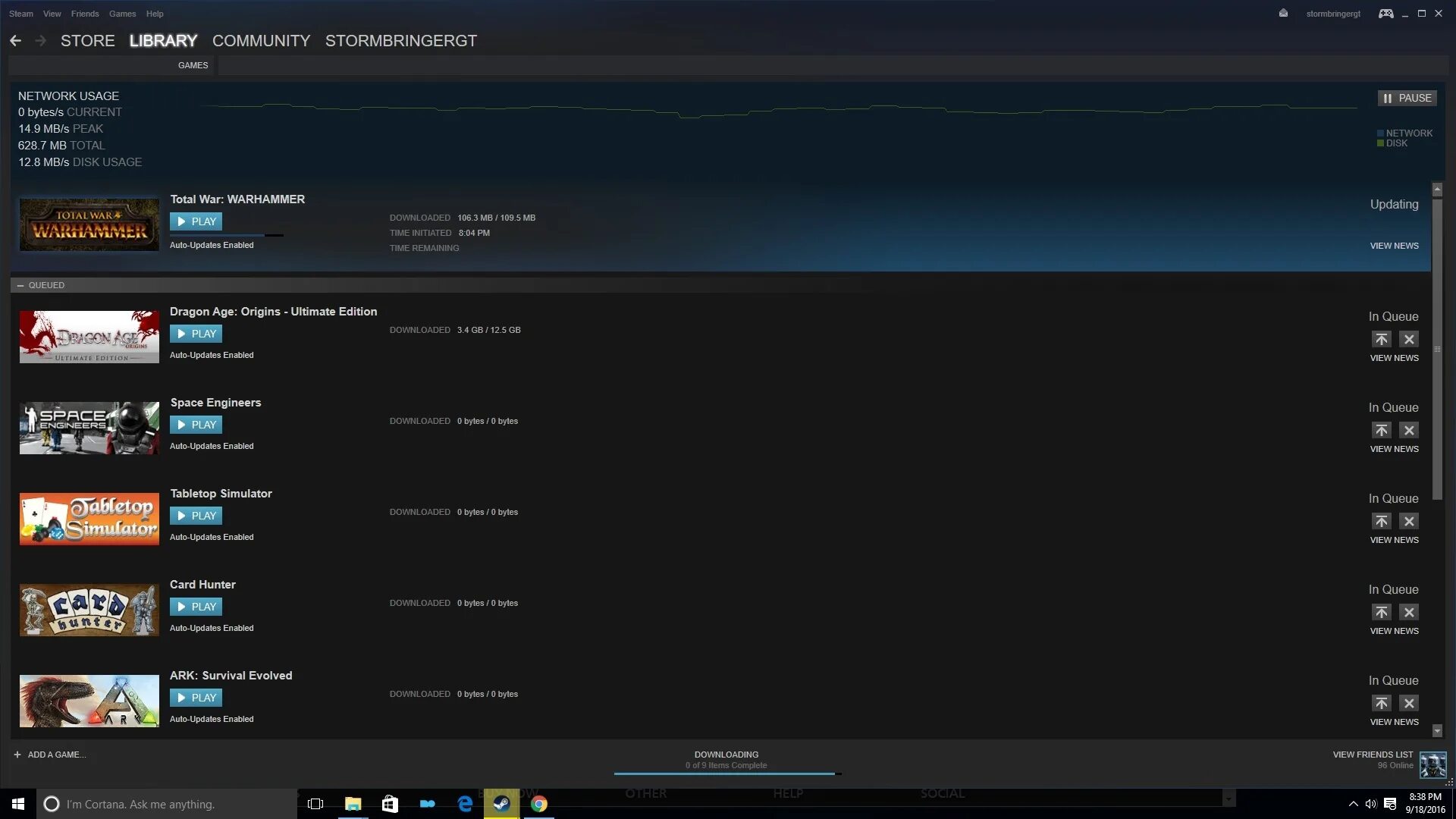Move Space Engineers to top of queue
This screenshot has width=1456, height=819.
click(1381, 430)
